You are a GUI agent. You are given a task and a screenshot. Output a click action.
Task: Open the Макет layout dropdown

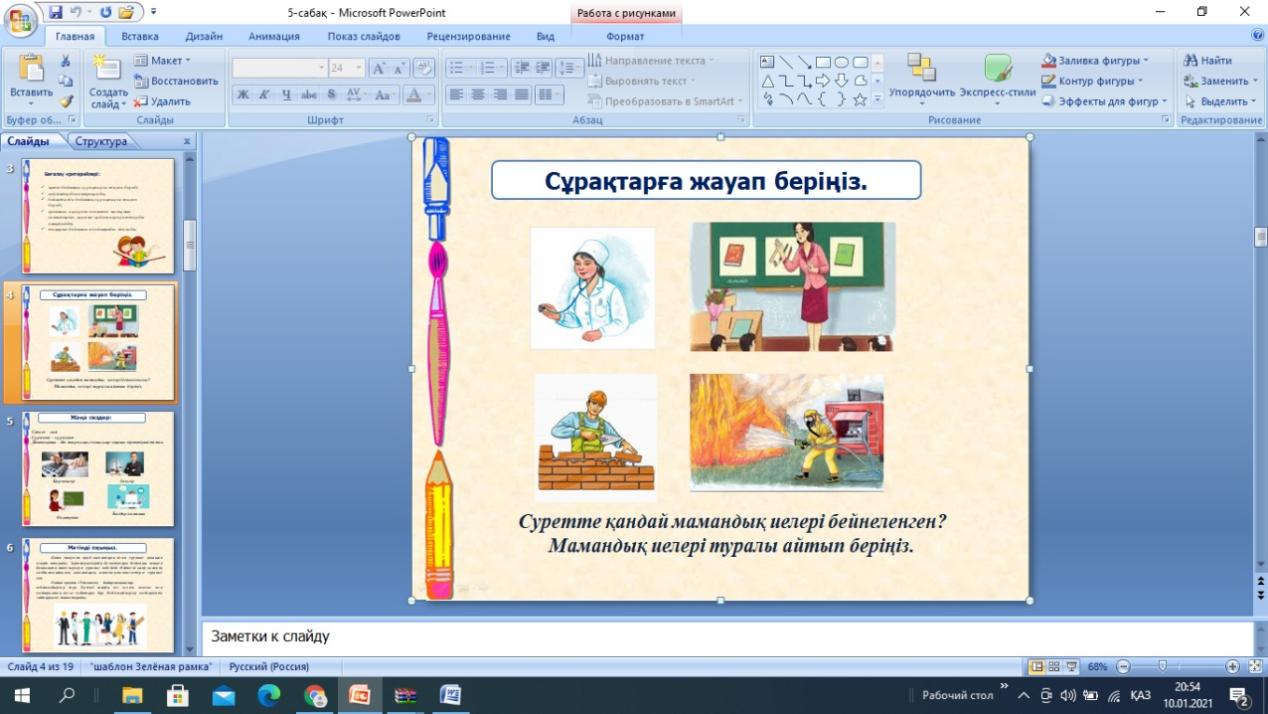point(162,61)
